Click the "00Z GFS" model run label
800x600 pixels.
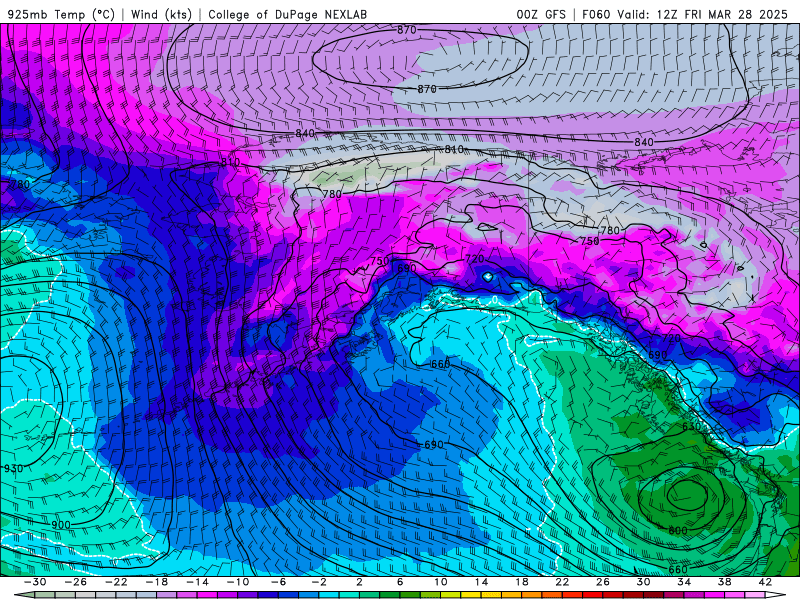pos(541,14)
